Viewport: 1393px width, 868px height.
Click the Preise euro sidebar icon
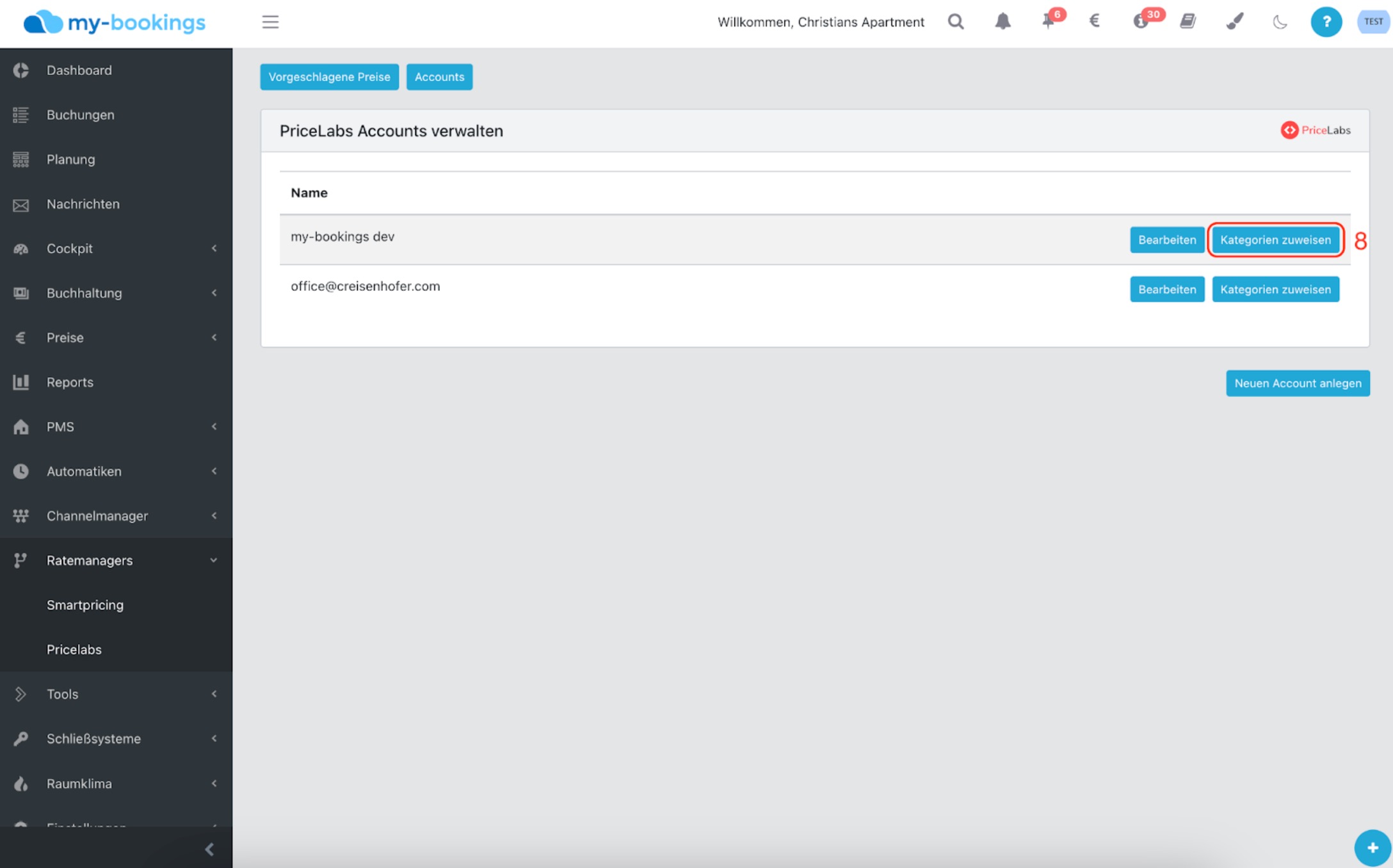pos(20,338)
